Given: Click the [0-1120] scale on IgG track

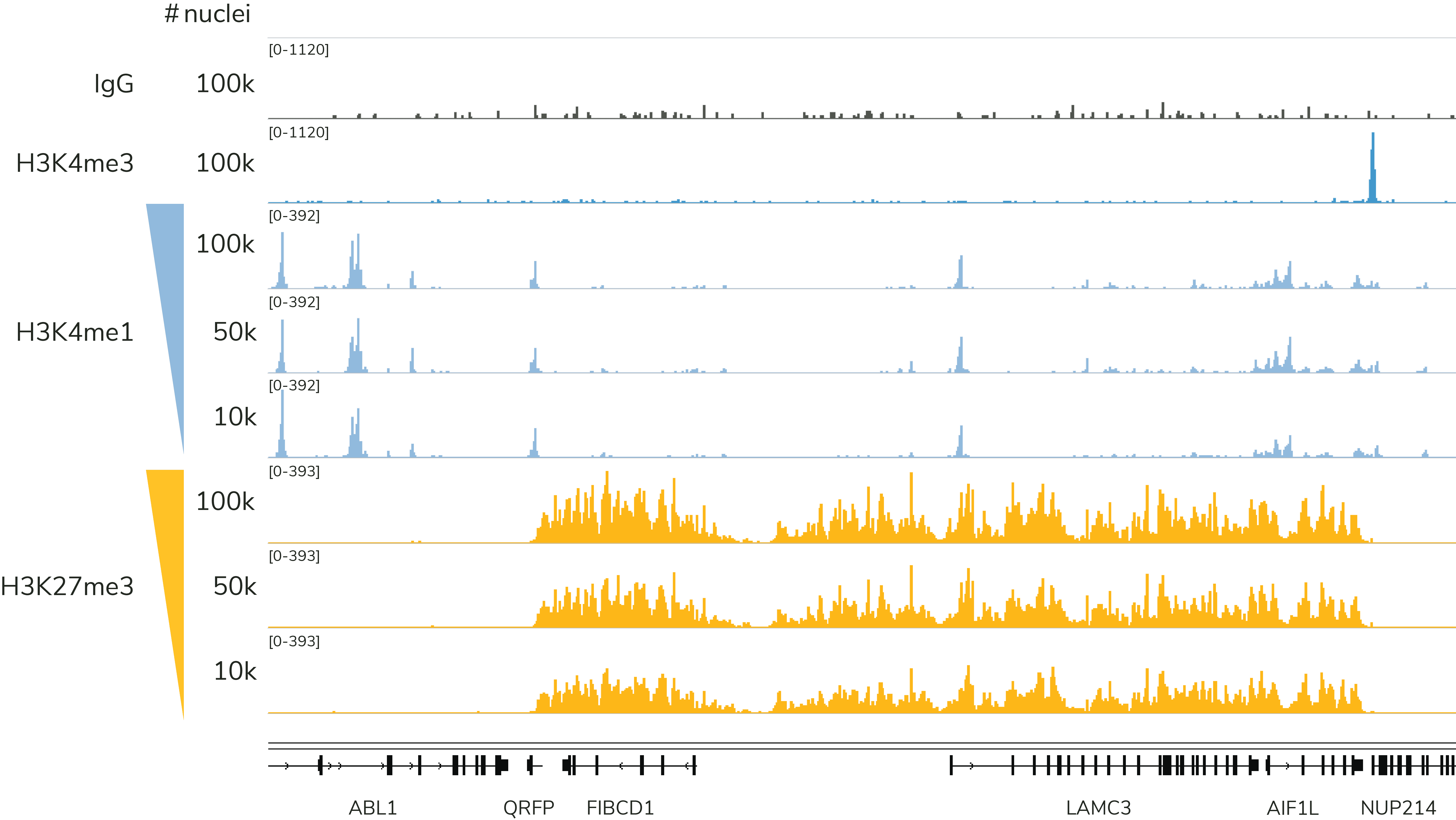Looking at the screenshot, I should [298, 50].
